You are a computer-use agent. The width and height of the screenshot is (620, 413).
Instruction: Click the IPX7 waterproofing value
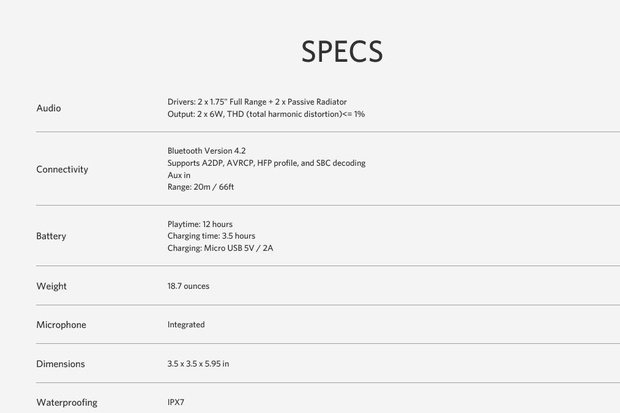[176, 402]
